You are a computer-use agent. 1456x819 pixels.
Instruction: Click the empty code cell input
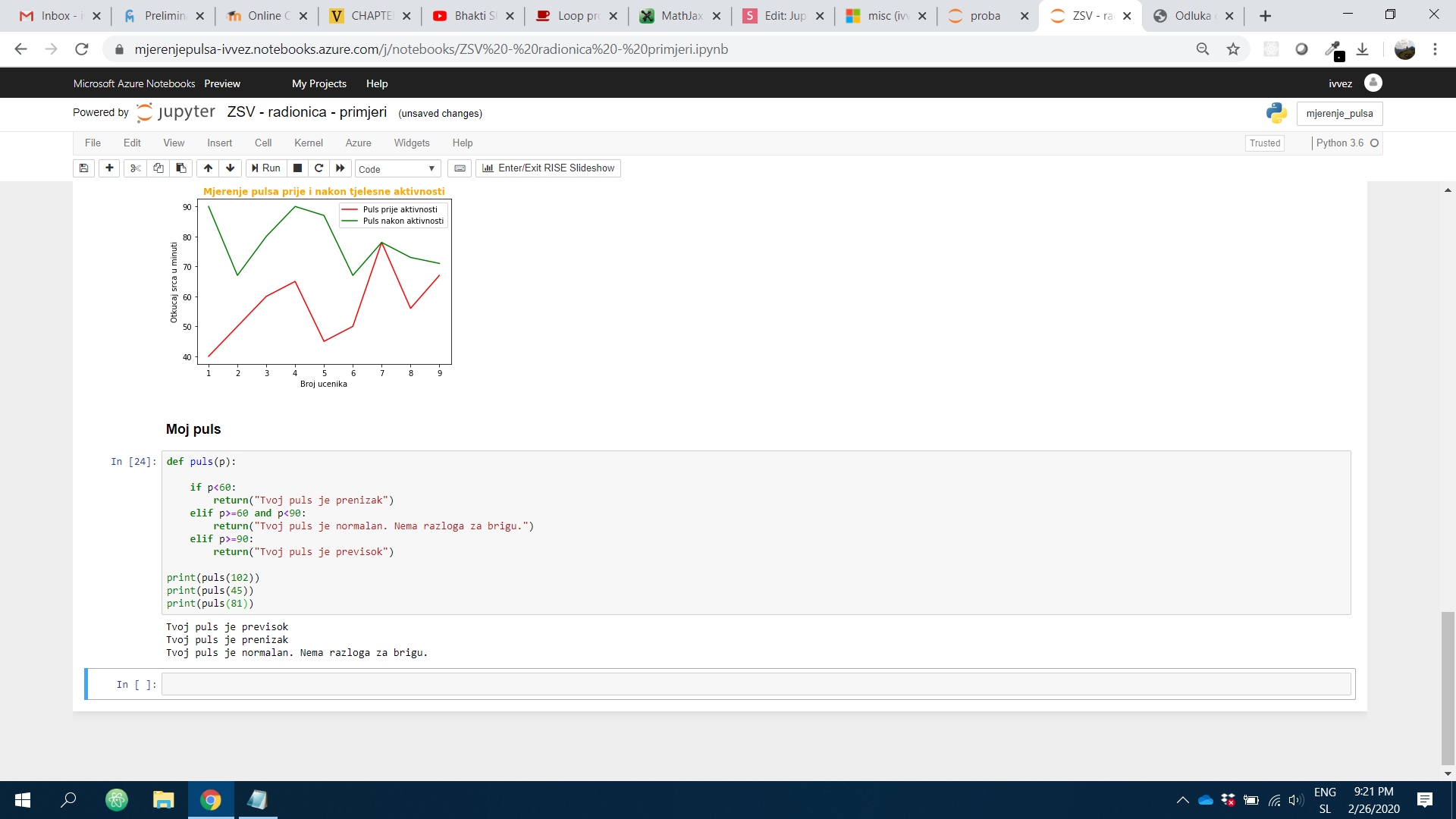(x=755, y=684)
